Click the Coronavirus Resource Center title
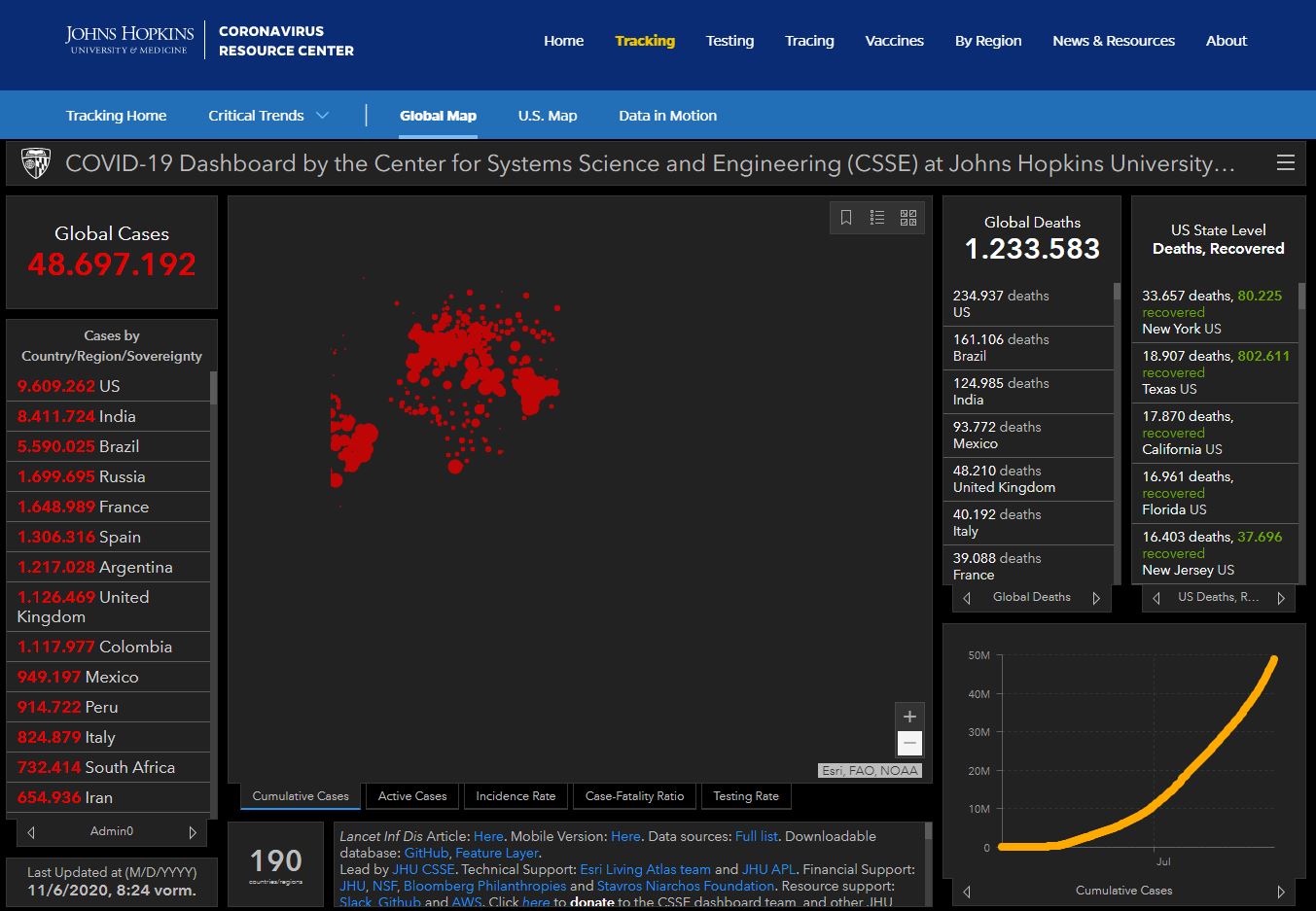The height and width of the screenshot is (911, 1316). point(286,41)
